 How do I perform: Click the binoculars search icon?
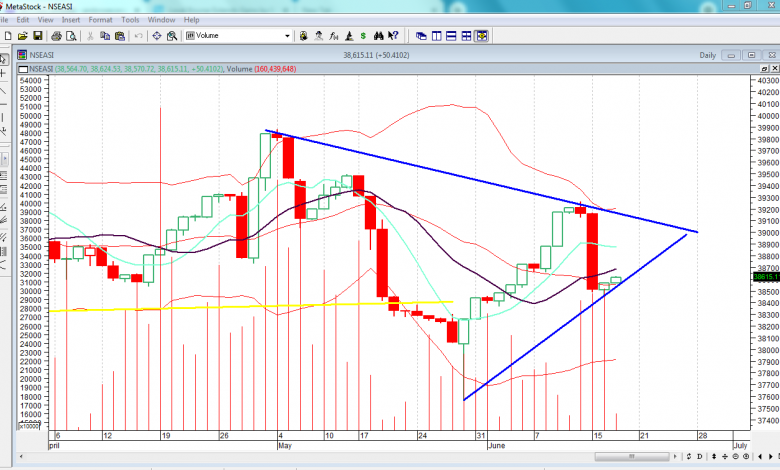(378, 36)
